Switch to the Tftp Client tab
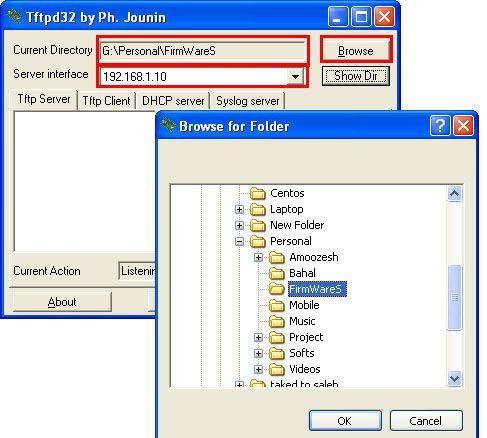Viewport: 487px width, 438px height. [x=106, y=101]
